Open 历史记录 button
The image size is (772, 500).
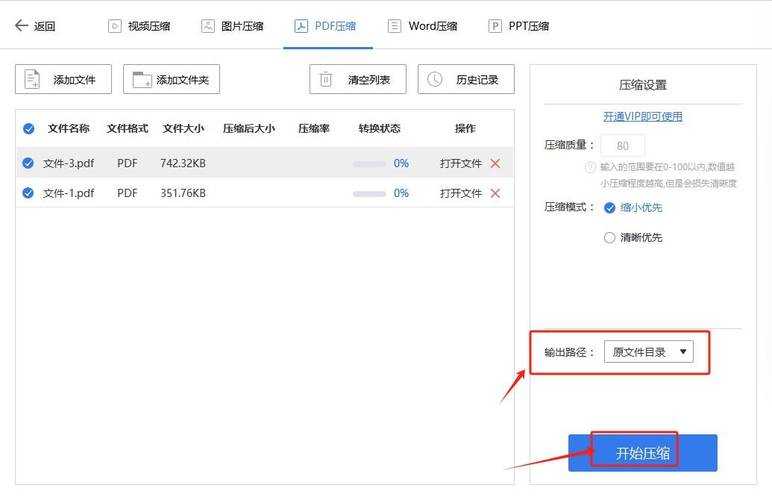(x=466, y=79)
